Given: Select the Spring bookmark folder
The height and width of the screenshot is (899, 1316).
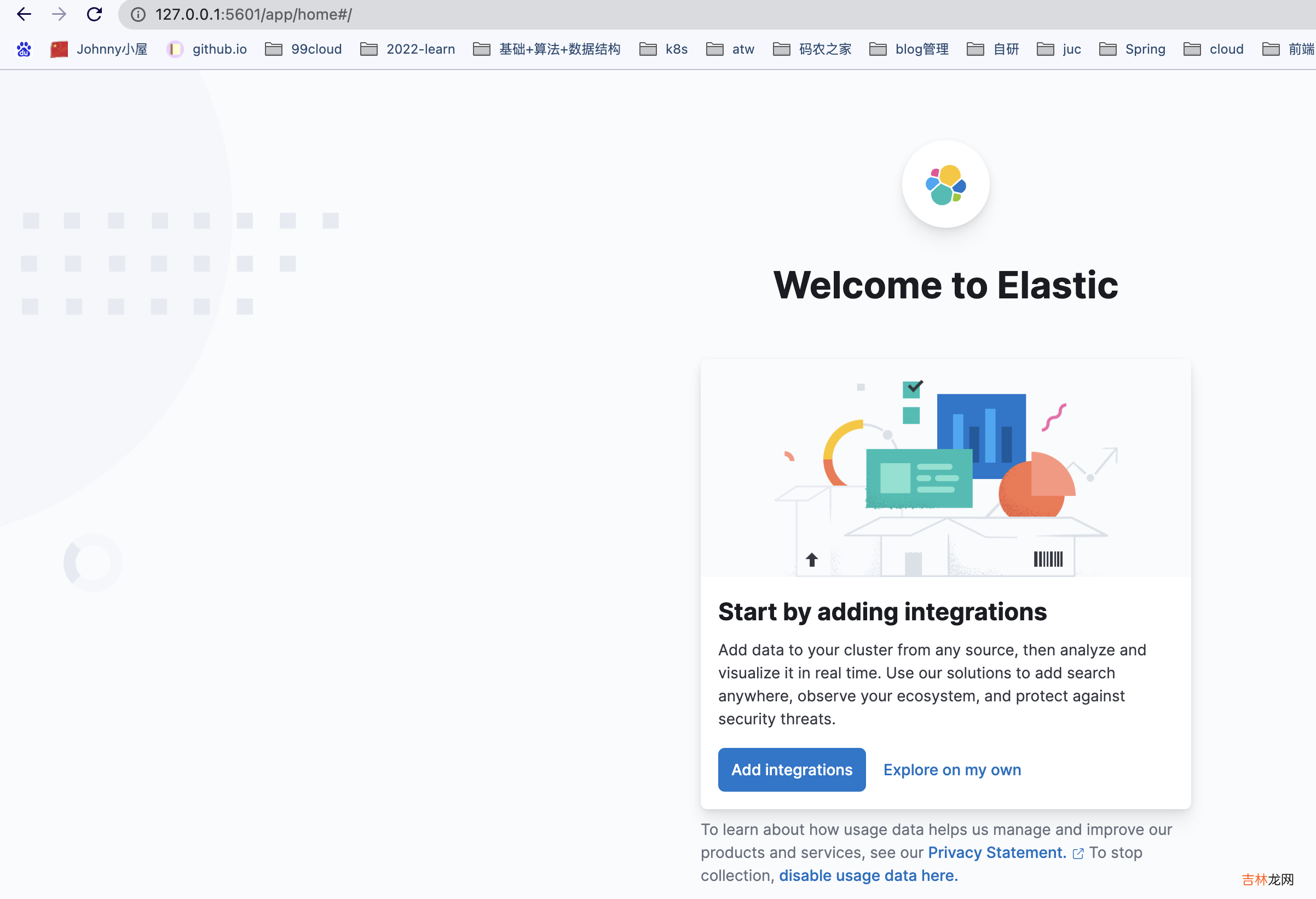Looking at the screenshot, I should 1144,49.
